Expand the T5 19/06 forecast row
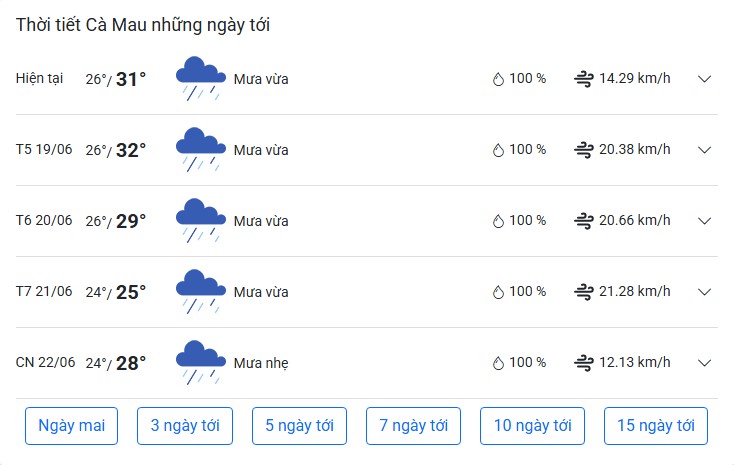The image size is (734, 465). pos(704,150)
